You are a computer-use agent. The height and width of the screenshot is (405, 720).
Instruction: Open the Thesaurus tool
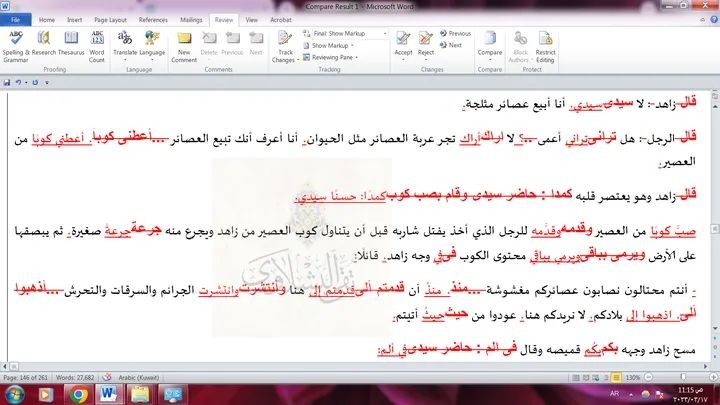coord(71,44)
